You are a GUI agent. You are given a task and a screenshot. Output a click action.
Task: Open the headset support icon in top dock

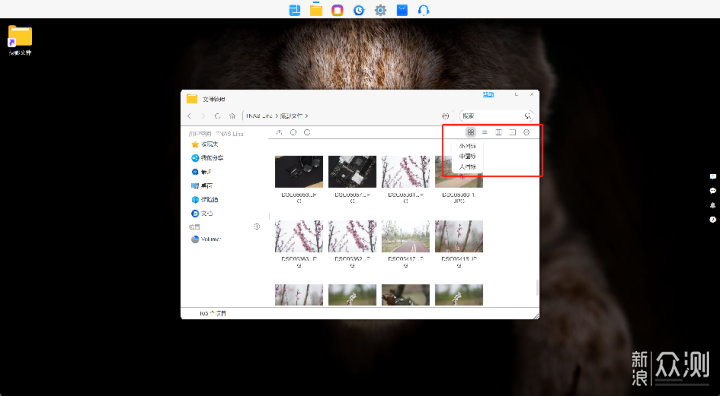pyautogui.click(x=423, y=10)
